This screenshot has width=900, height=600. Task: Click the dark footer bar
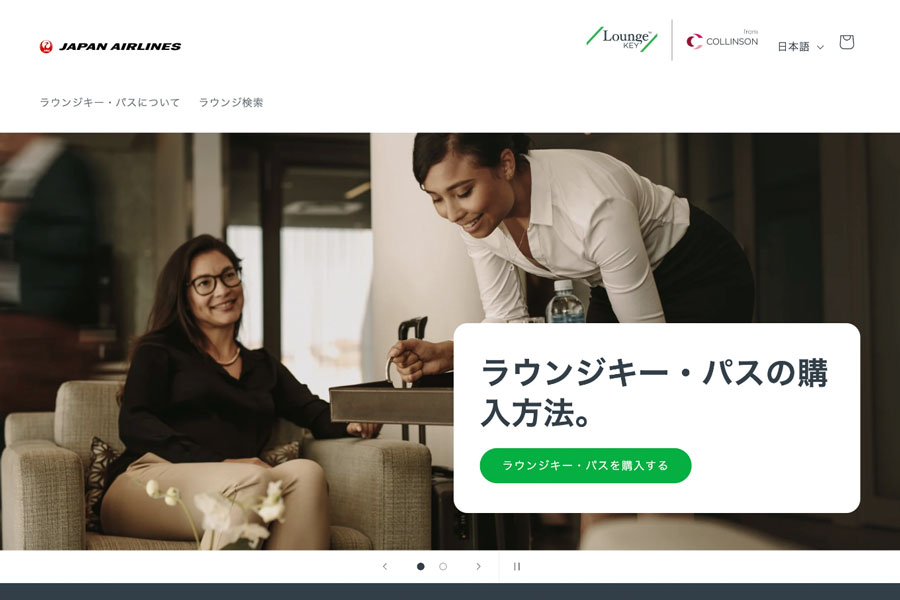(450, 591)
